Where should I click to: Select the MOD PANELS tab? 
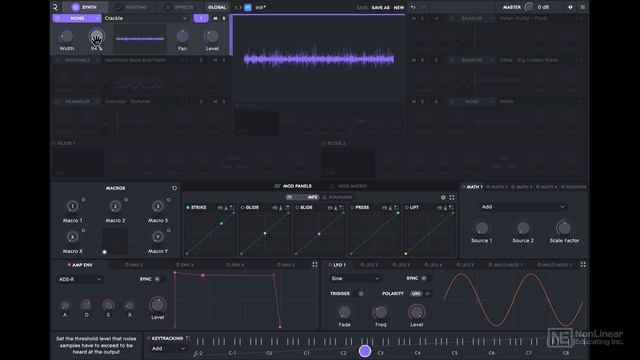pos(293,186)
